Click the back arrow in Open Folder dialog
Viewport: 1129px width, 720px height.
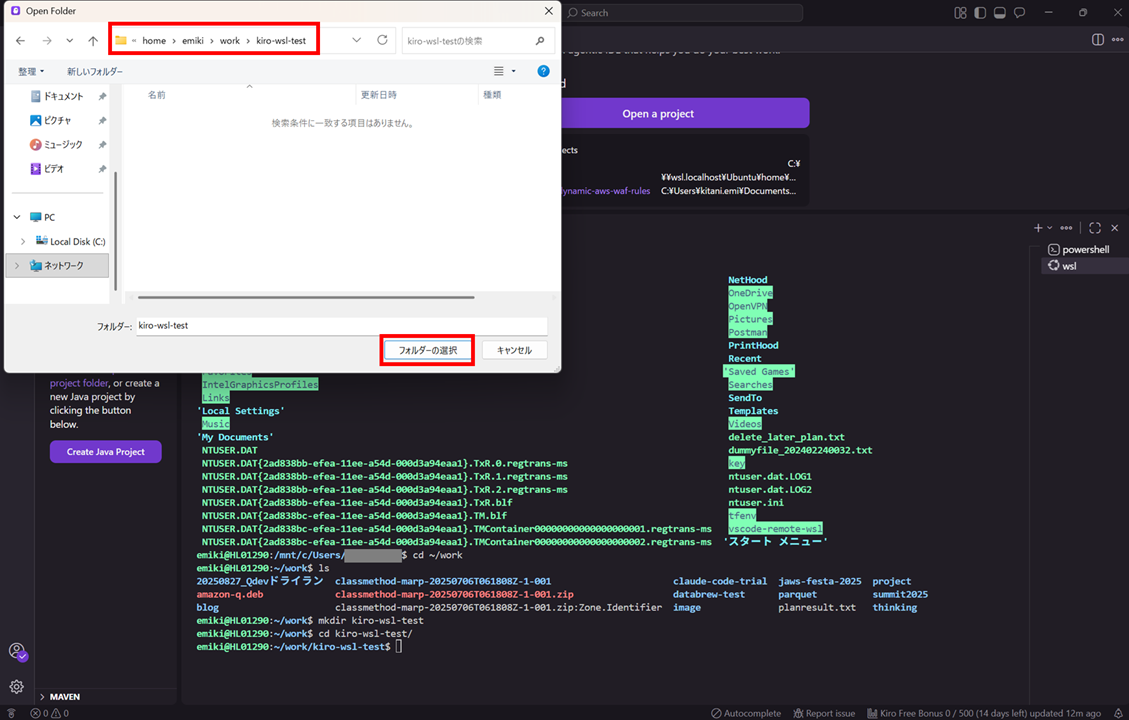click(x=20, y=41)
